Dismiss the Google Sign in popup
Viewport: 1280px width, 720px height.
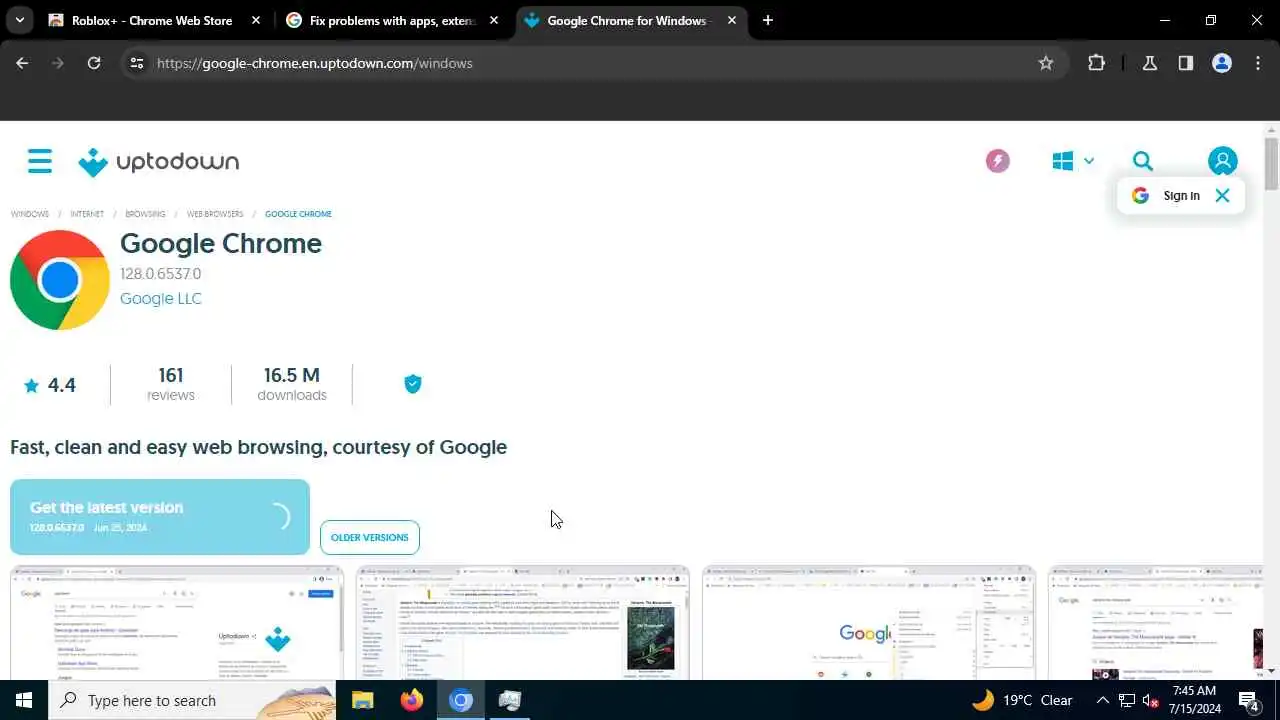click(x=1222, y=196)
